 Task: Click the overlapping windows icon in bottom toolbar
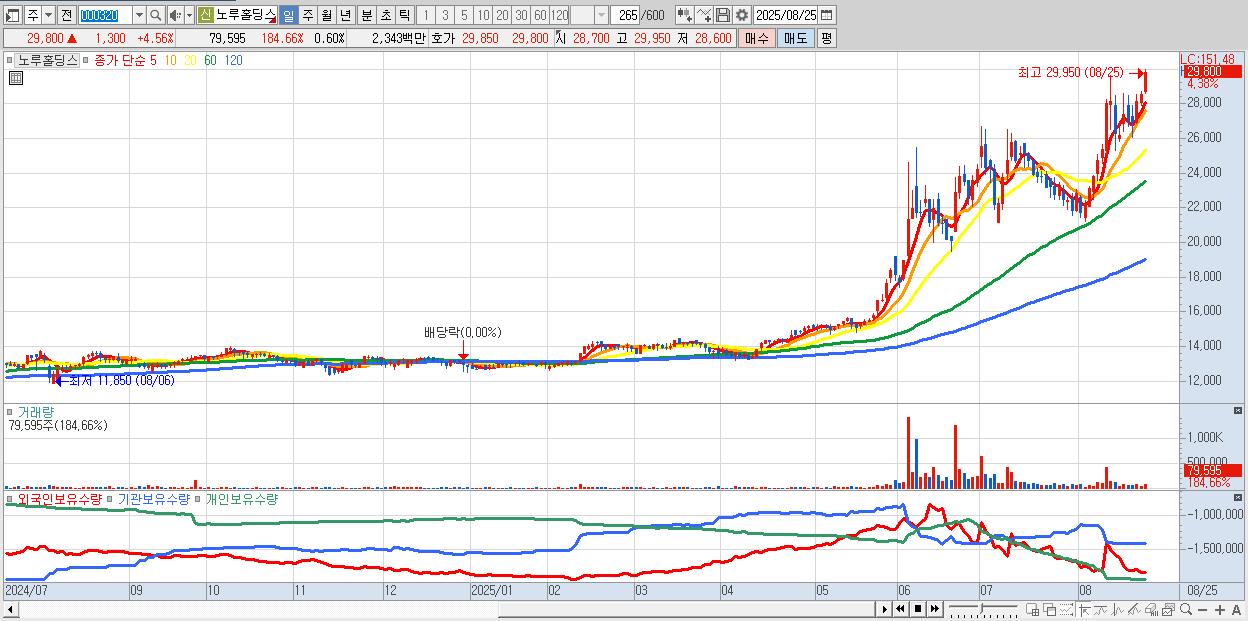1050,609
